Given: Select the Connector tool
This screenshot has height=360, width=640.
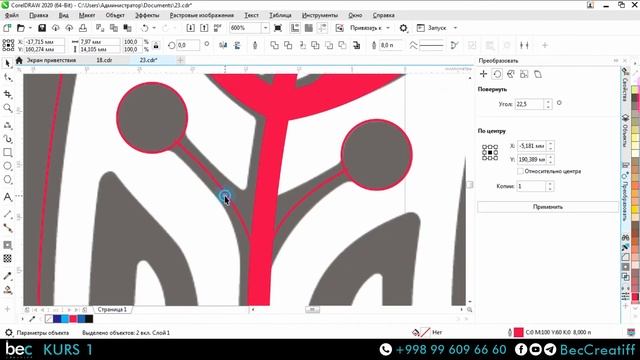Looking at the screenshot, I should 7,228.
